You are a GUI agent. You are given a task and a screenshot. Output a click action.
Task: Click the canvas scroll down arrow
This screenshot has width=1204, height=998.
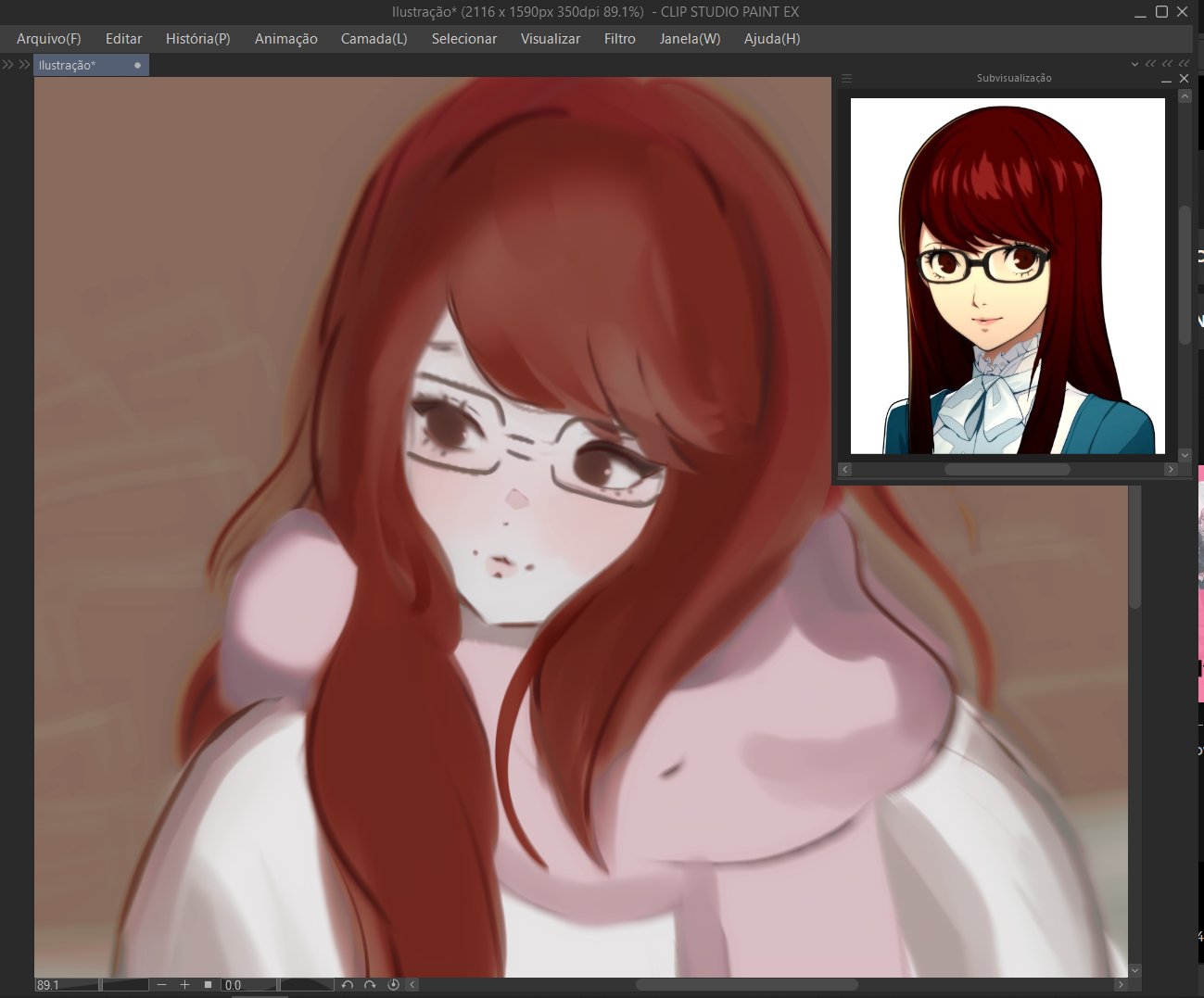click(1134, 970)
